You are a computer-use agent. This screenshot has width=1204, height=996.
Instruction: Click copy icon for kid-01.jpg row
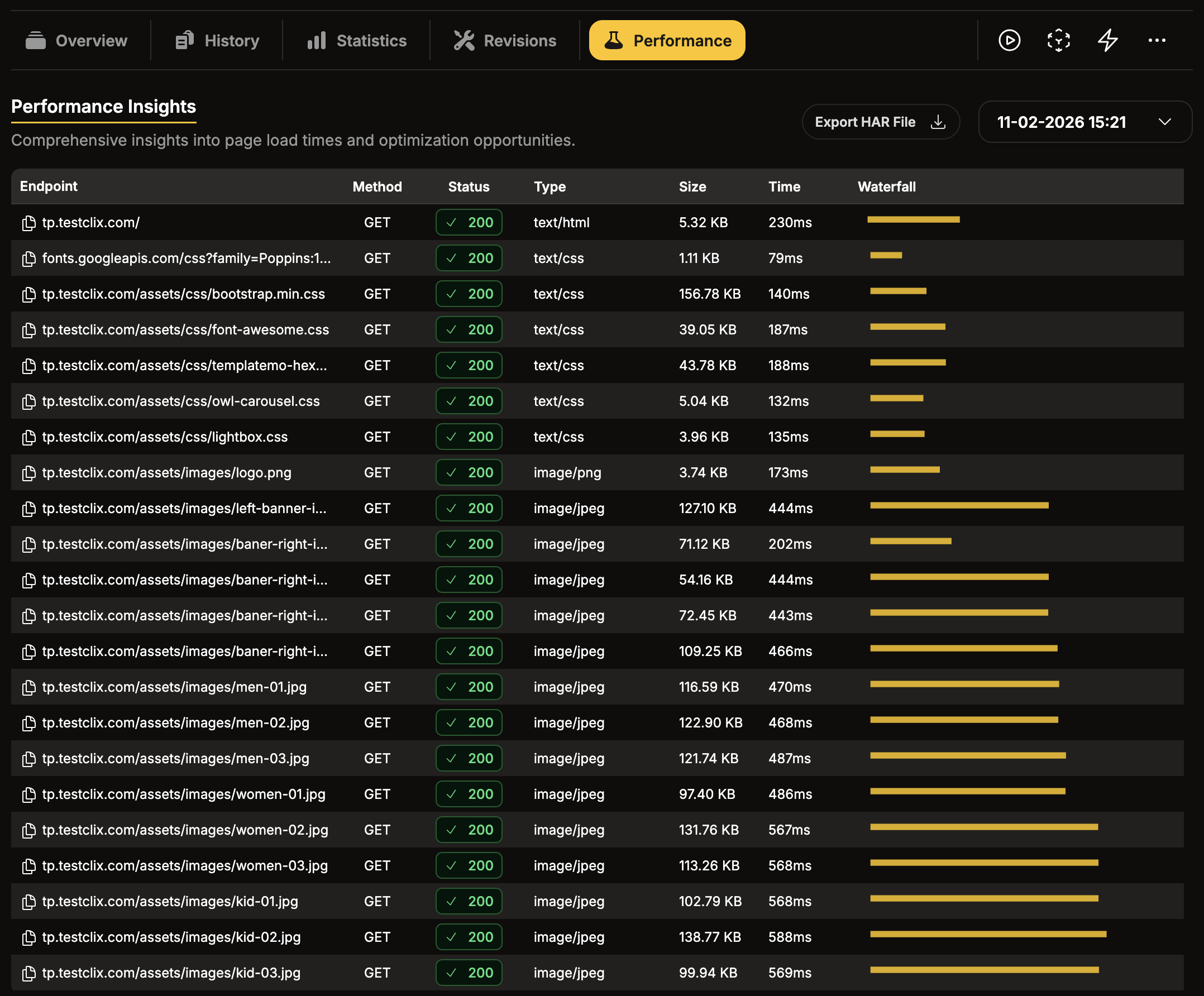click(x=28, y=902)
